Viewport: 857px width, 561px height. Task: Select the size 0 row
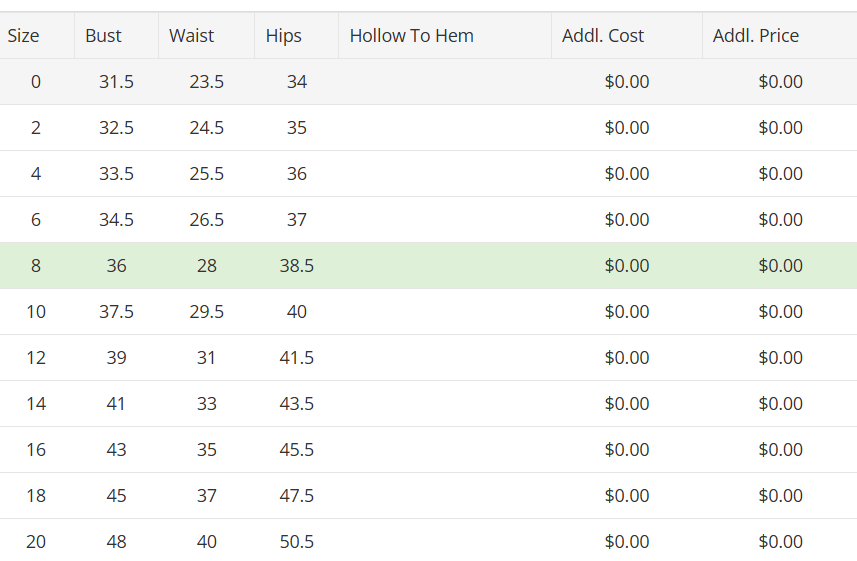coord(428,81)
